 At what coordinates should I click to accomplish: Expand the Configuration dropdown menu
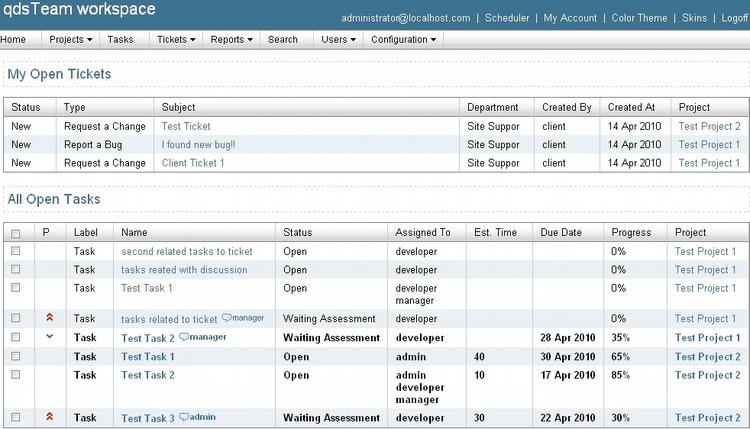[403, 40]
